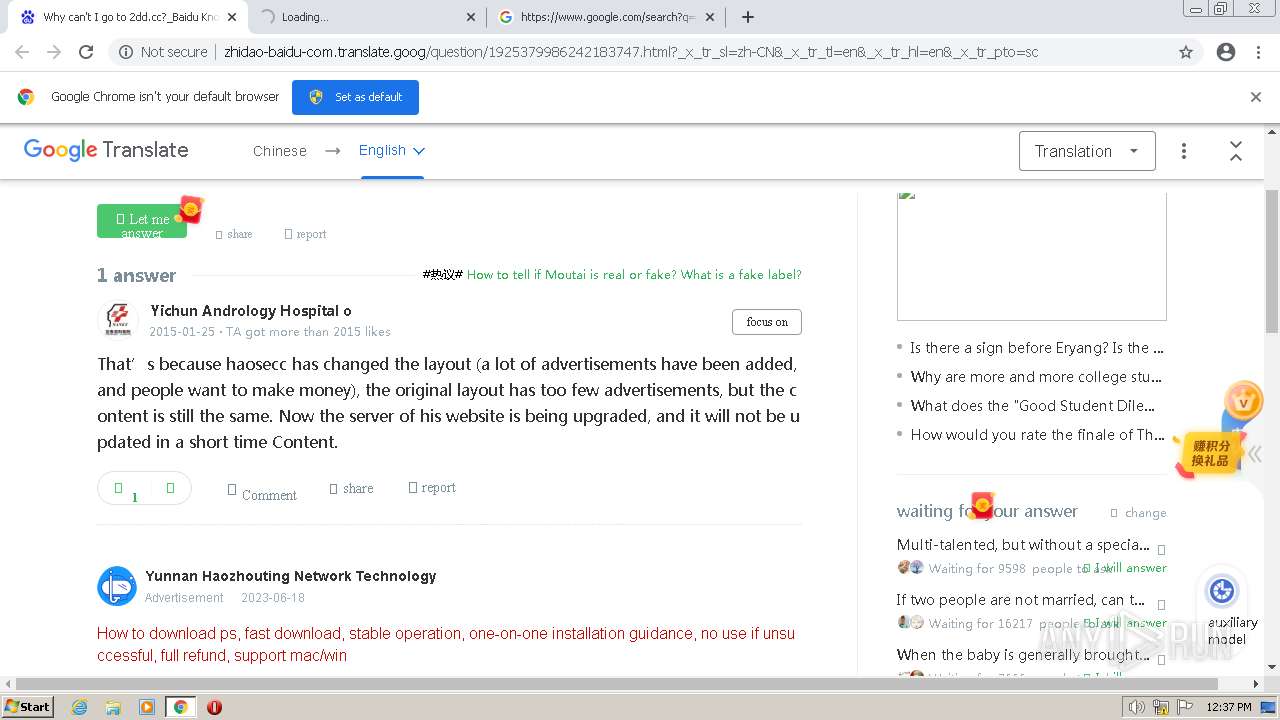This screenshot has width=1280, height=720.
Task: Switch to the Google search tab
Action: click(x=605, y=17)
